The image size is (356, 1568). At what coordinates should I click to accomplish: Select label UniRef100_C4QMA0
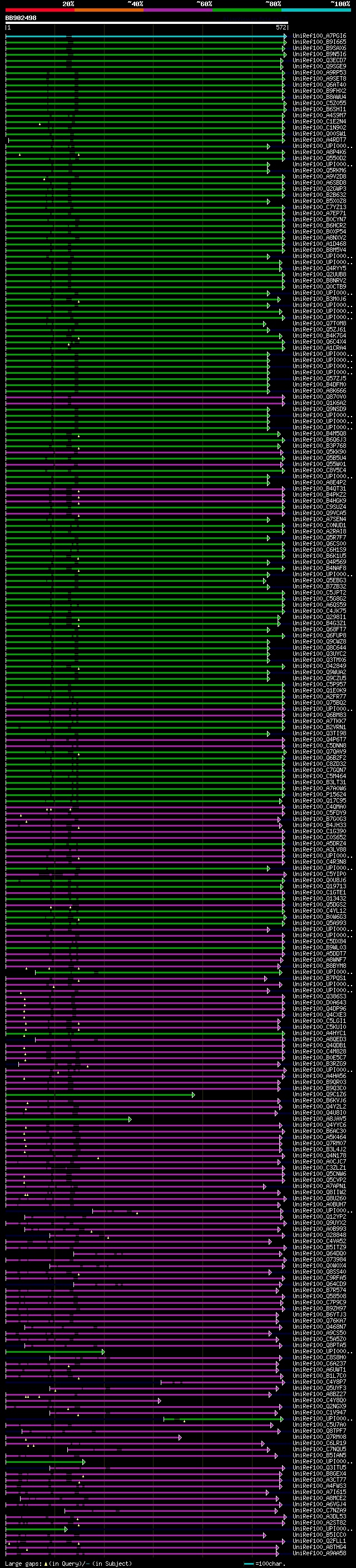pyautogui.click(x=319, y=807)
